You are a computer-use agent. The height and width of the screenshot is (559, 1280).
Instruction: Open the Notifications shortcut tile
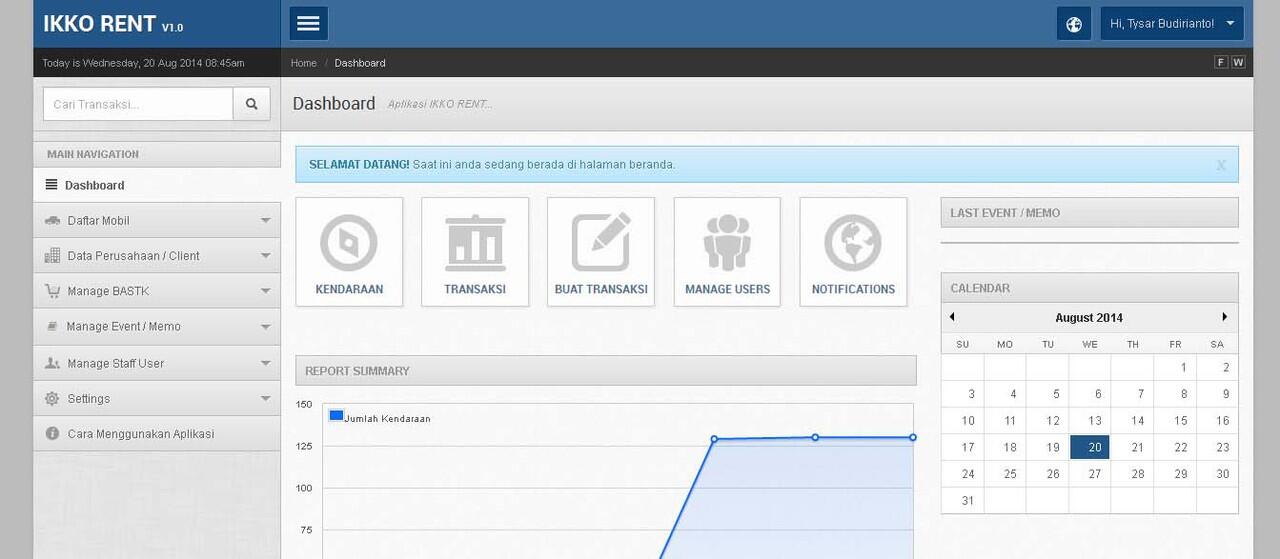point(853,252)
